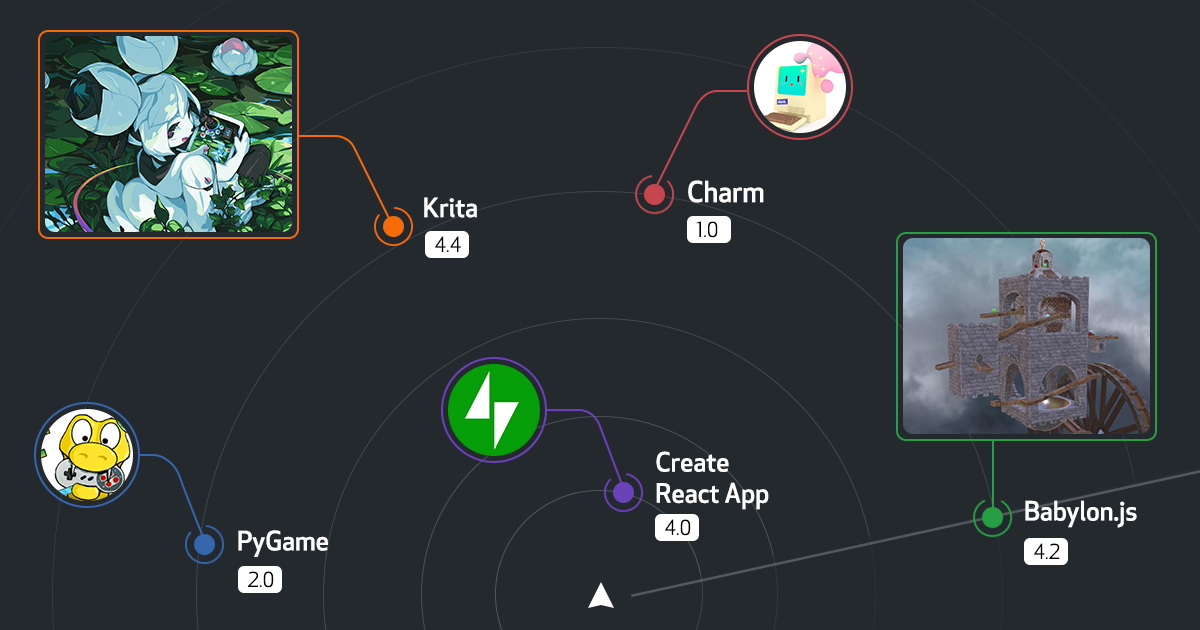Click the Charm text label

point(725,193)
